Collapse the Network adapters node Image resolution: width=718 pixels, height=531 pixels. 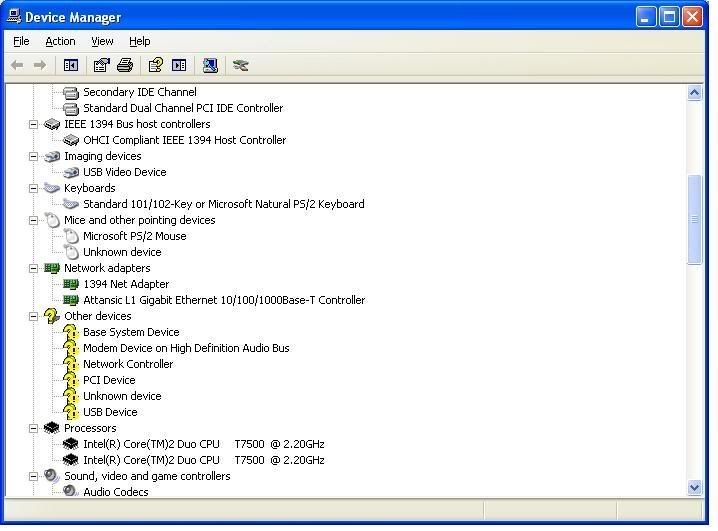click(33, 268)
